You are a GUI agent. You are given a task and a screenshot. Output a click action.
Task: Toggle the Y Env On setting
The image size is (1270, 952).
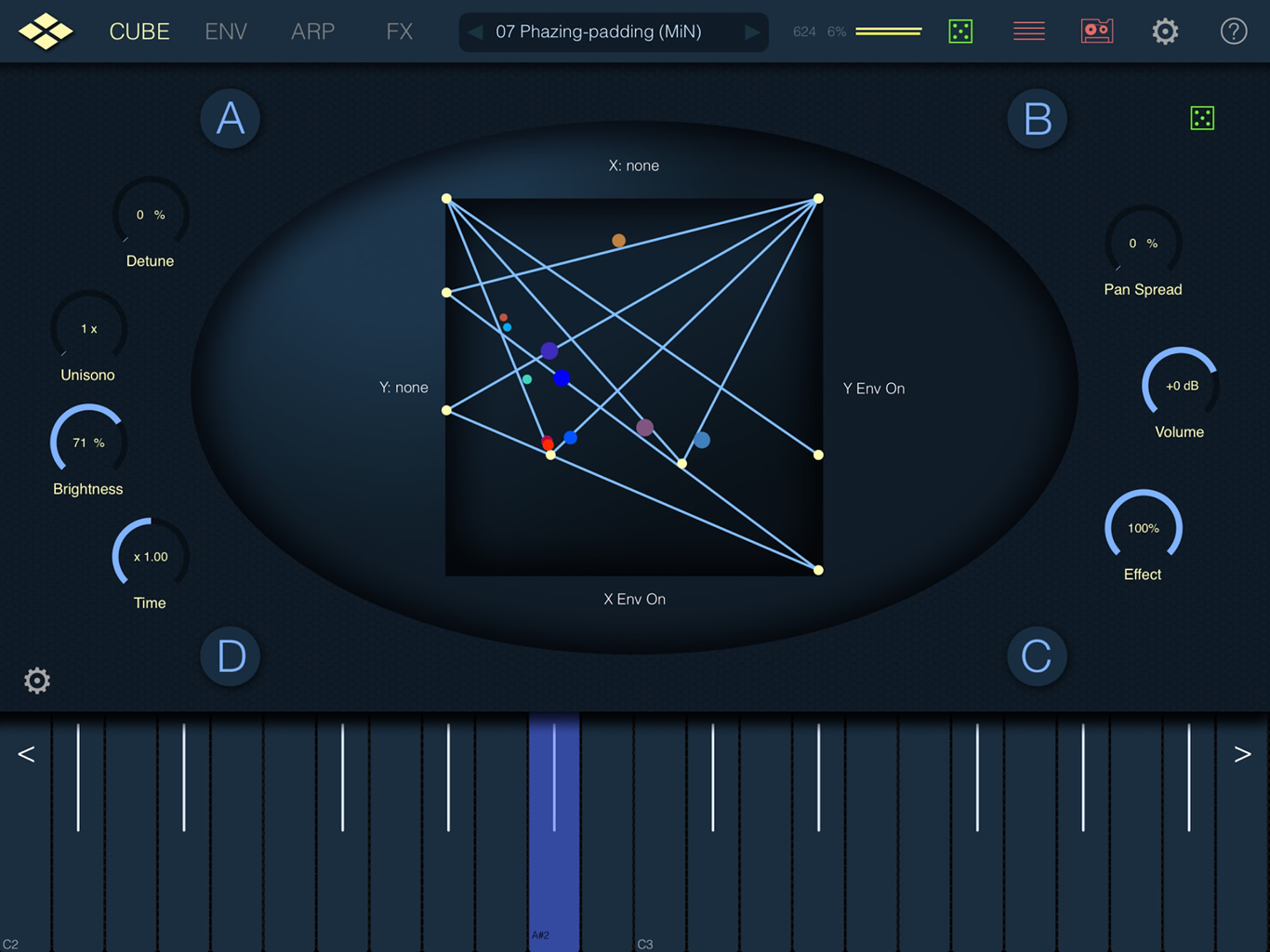(873, 388)
